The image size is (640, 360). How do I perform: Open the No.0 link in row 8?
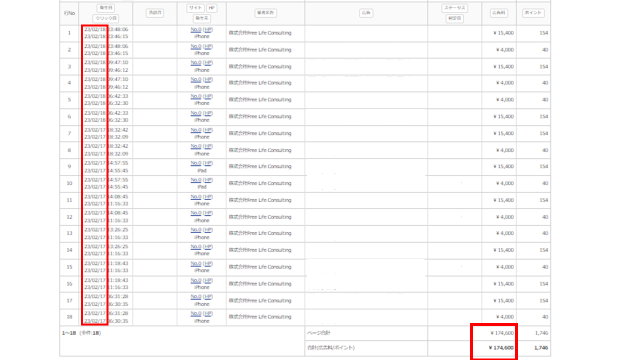tap(196, 147)
